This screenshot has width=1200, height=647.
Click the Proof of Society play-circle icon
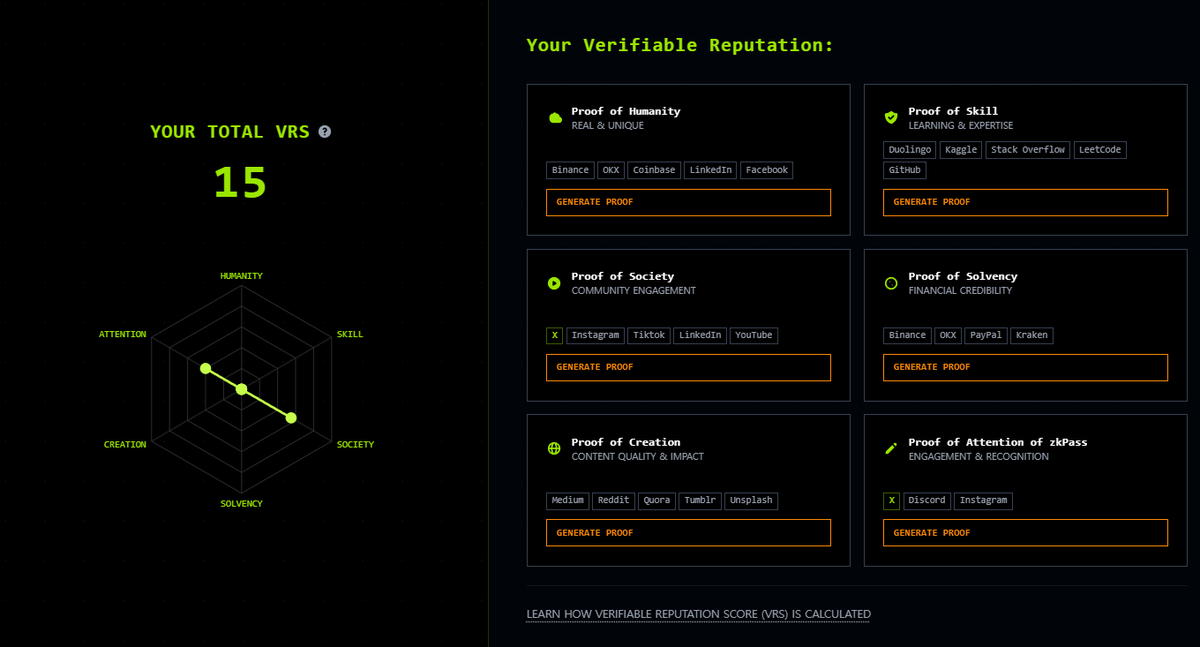[x=554, y=284]
